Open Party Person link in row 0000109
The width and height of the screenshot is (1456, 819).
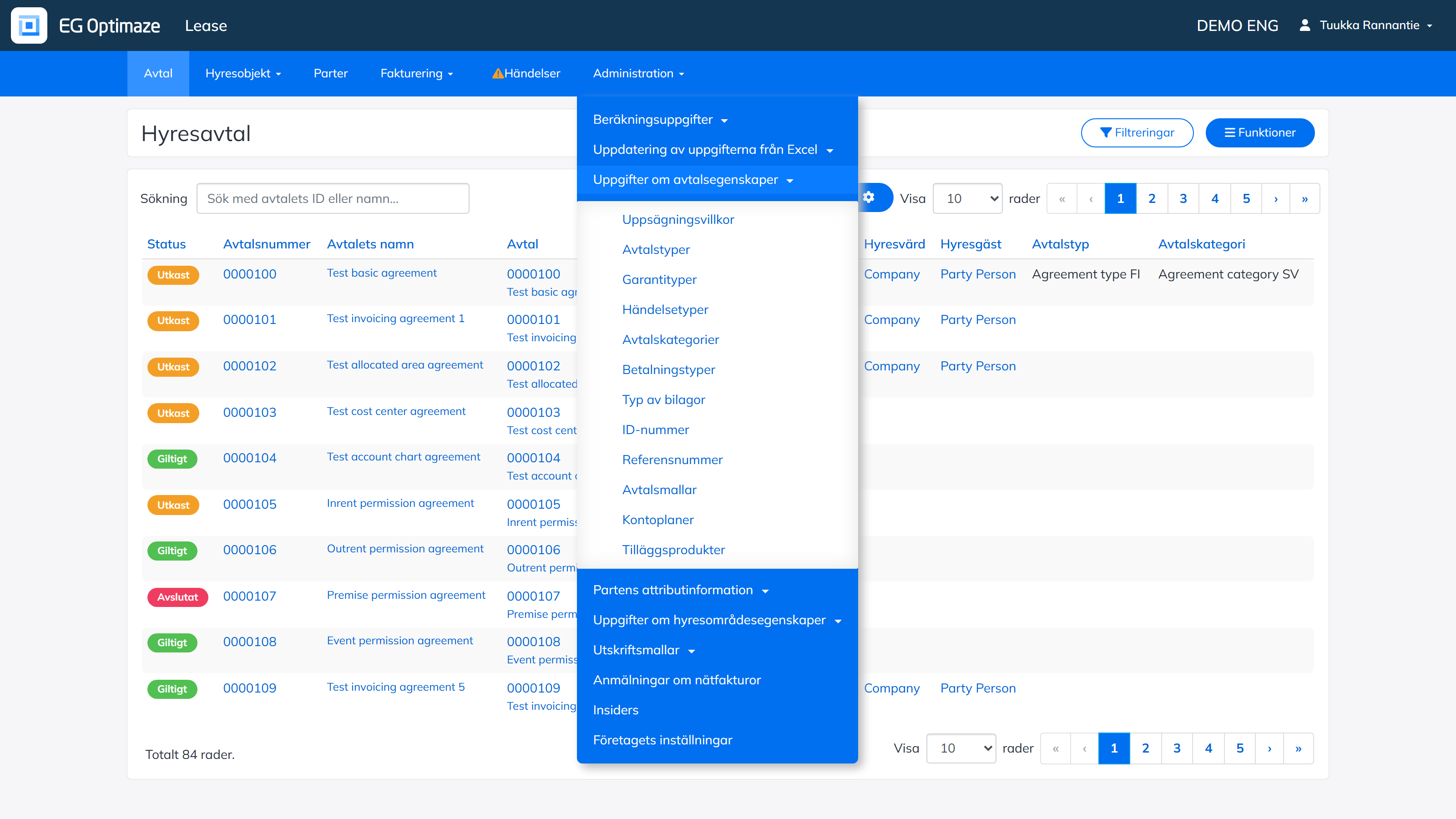(978, 688)
